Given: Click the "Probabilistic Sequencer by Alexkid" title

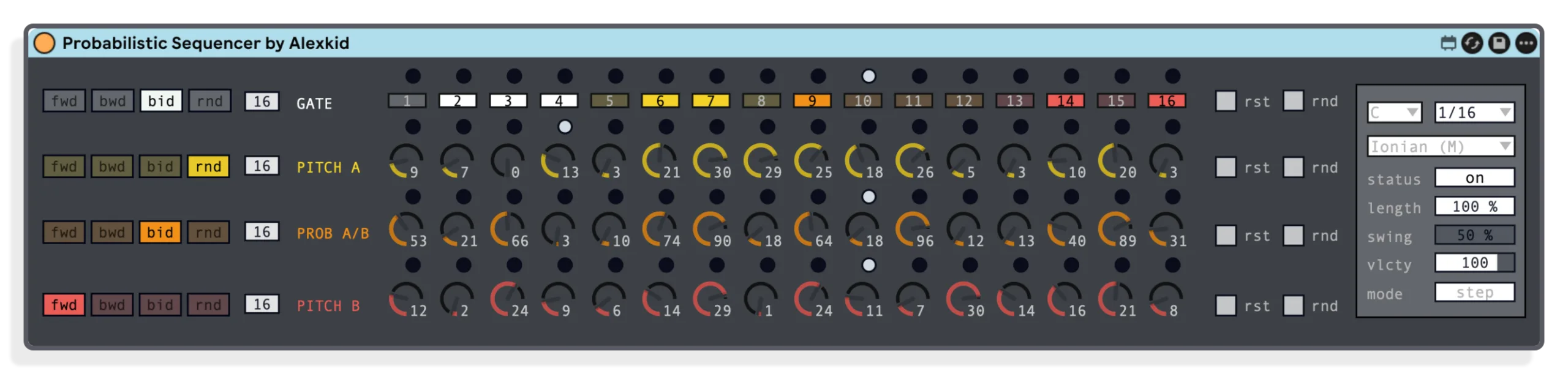Looking at the screenshot, I should click(x=206, y=43).
